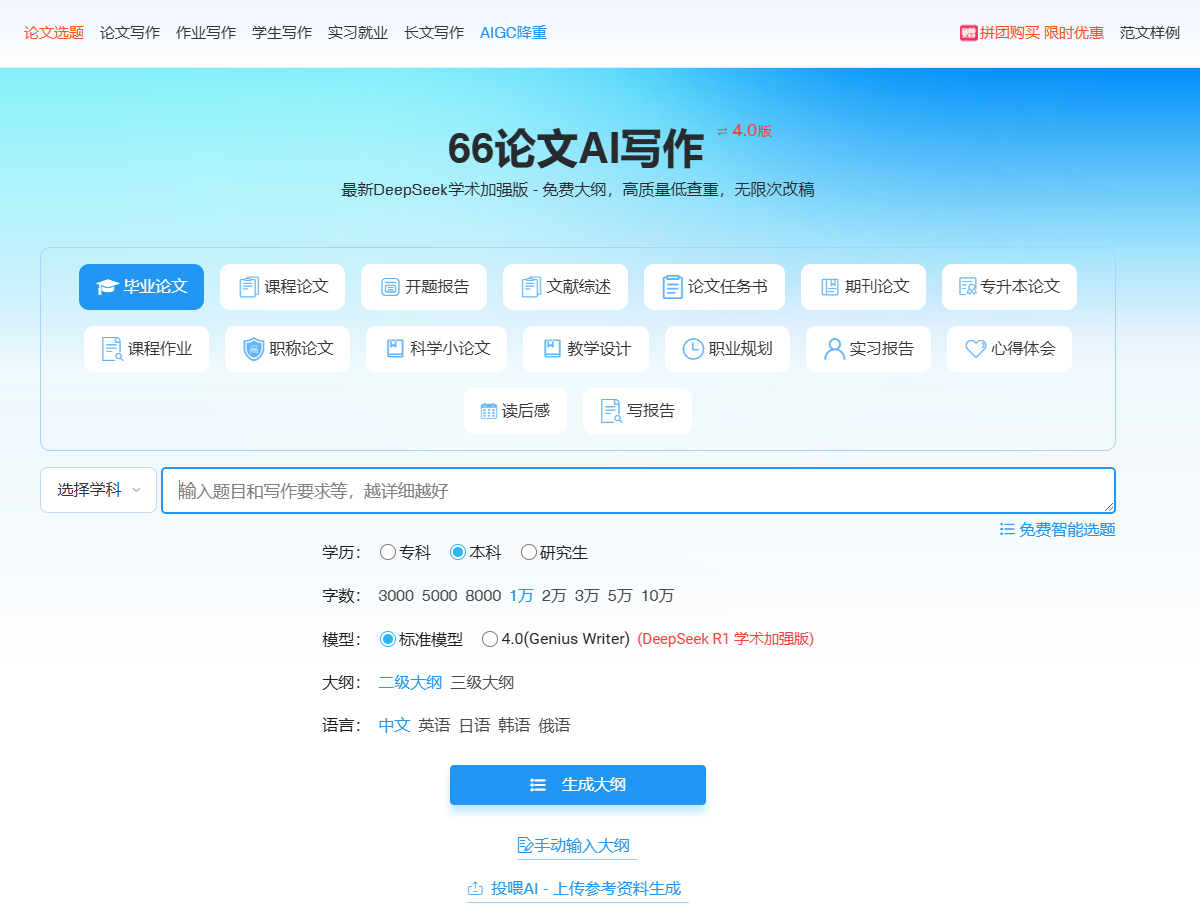Open the 选择学科 dropdown
The height and width of the screenshot is (904, 1200).
pos(98,490)
